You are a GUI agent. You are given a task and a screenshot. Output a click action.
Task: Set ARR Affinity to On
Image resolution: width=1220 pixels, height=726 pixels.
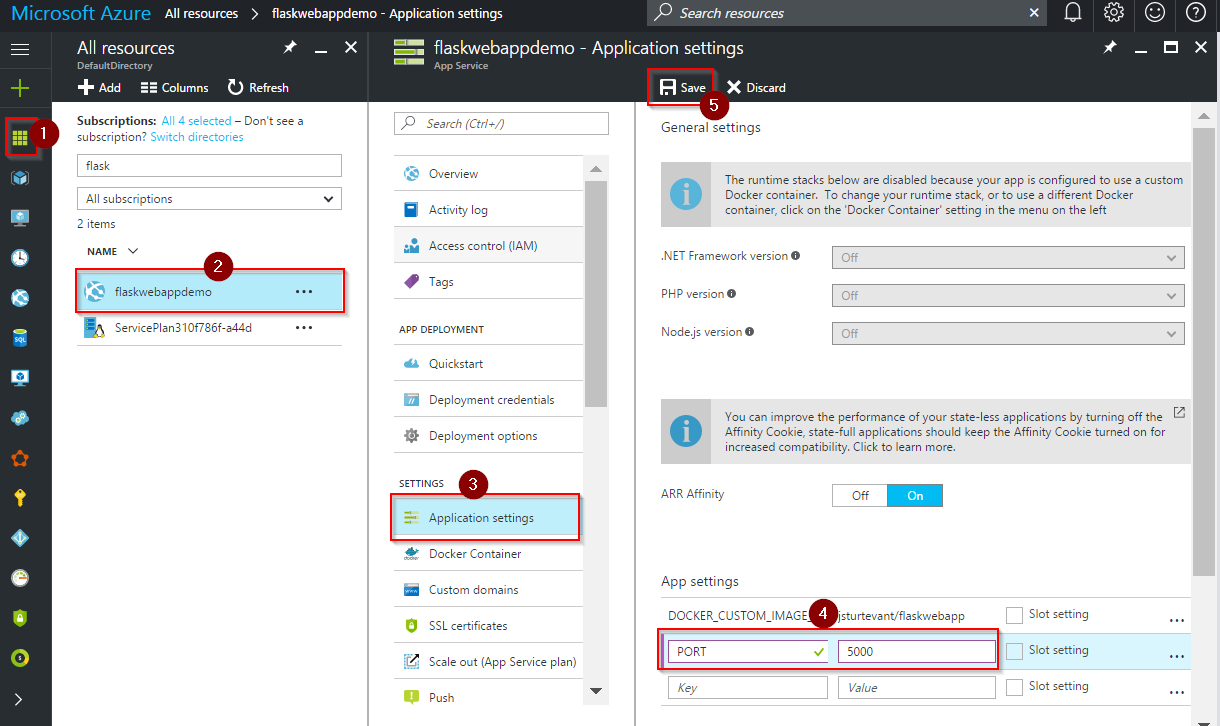(915, 496)
